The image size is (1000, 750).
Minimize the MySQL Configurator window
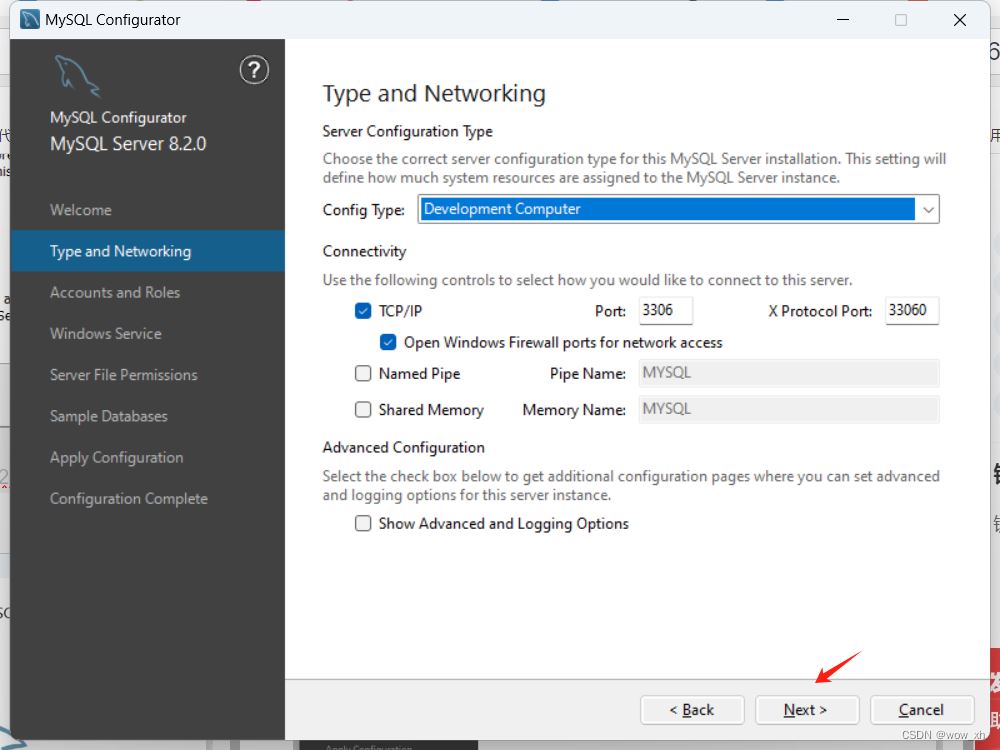coord(843,20)
